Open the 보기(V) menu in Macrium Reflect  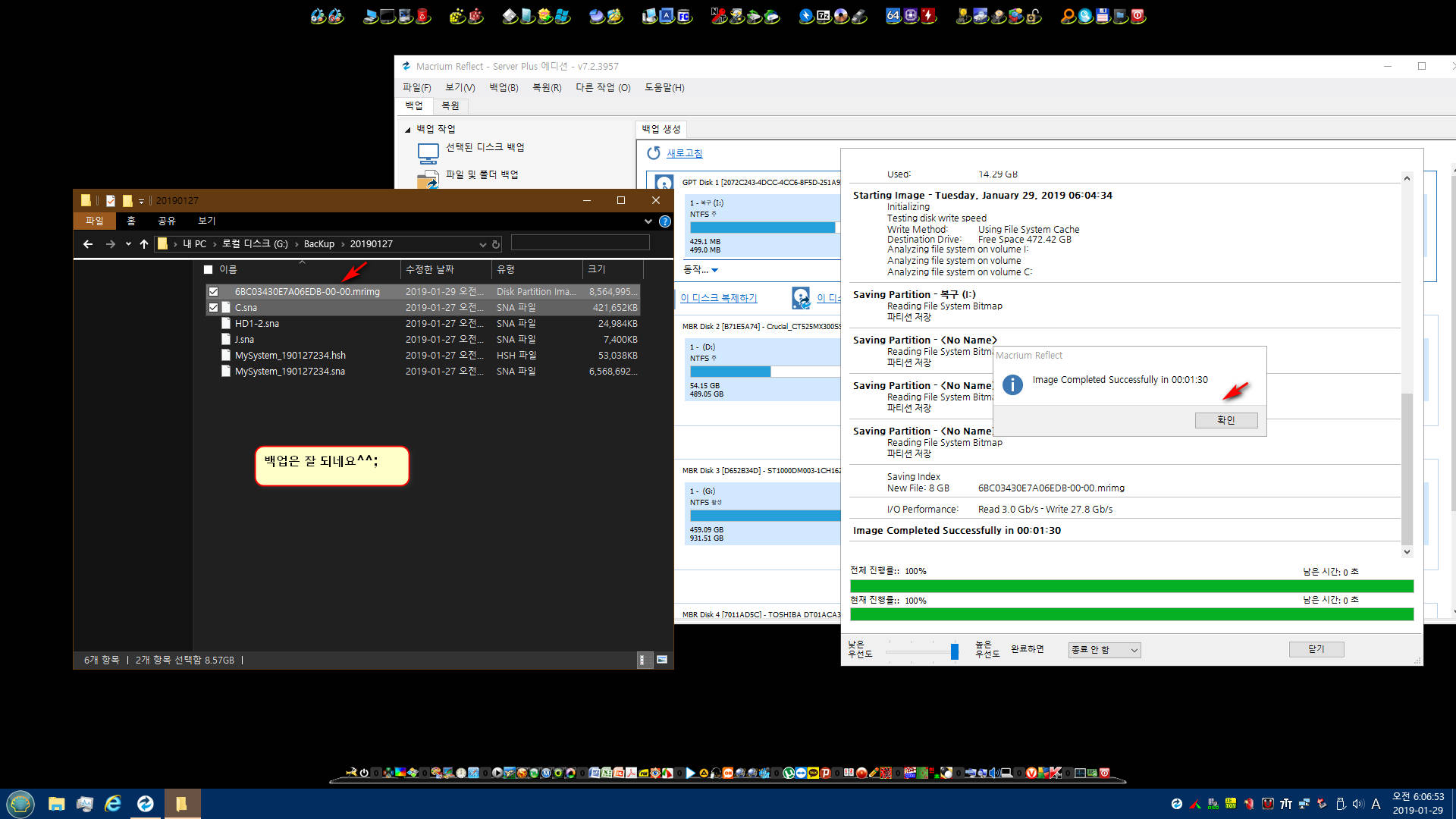[x=460, y=87]
